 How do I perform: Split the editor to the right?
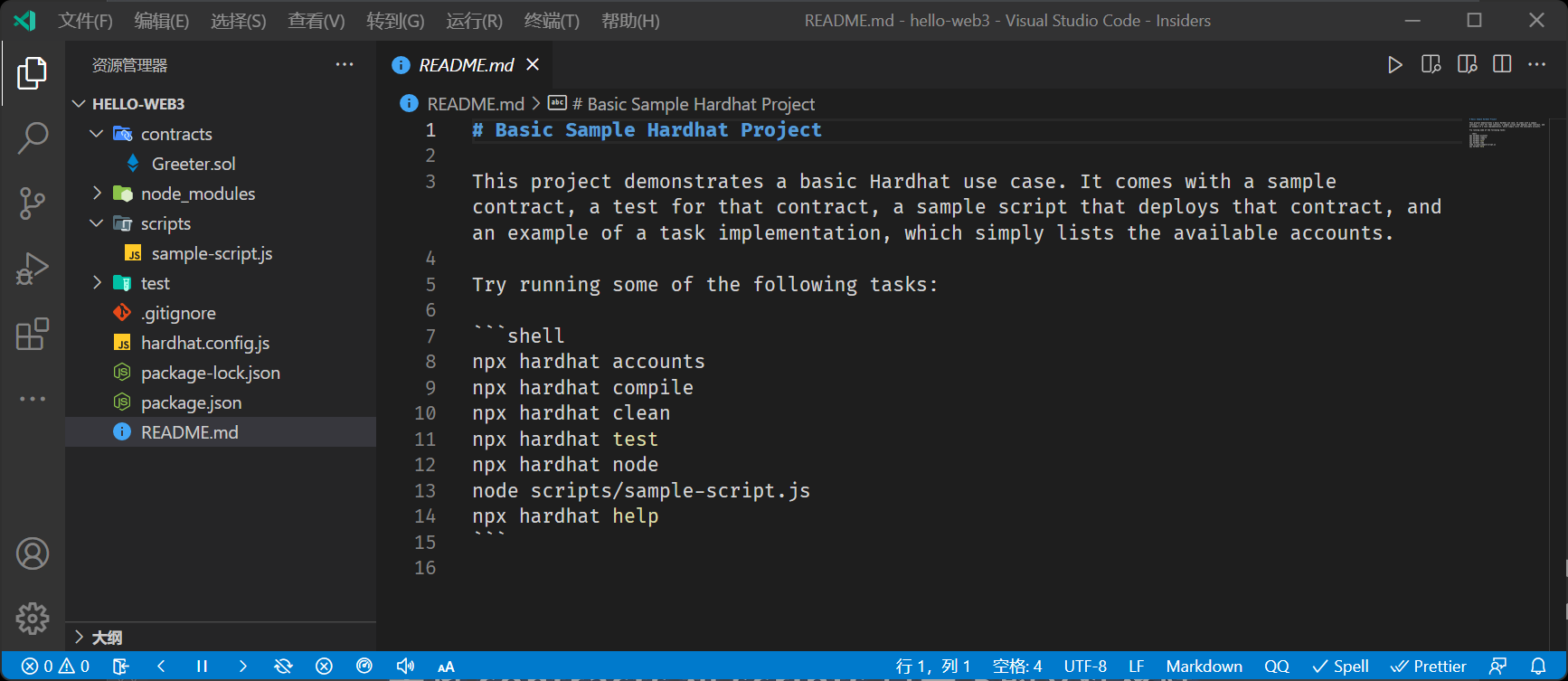[1502, 64]
